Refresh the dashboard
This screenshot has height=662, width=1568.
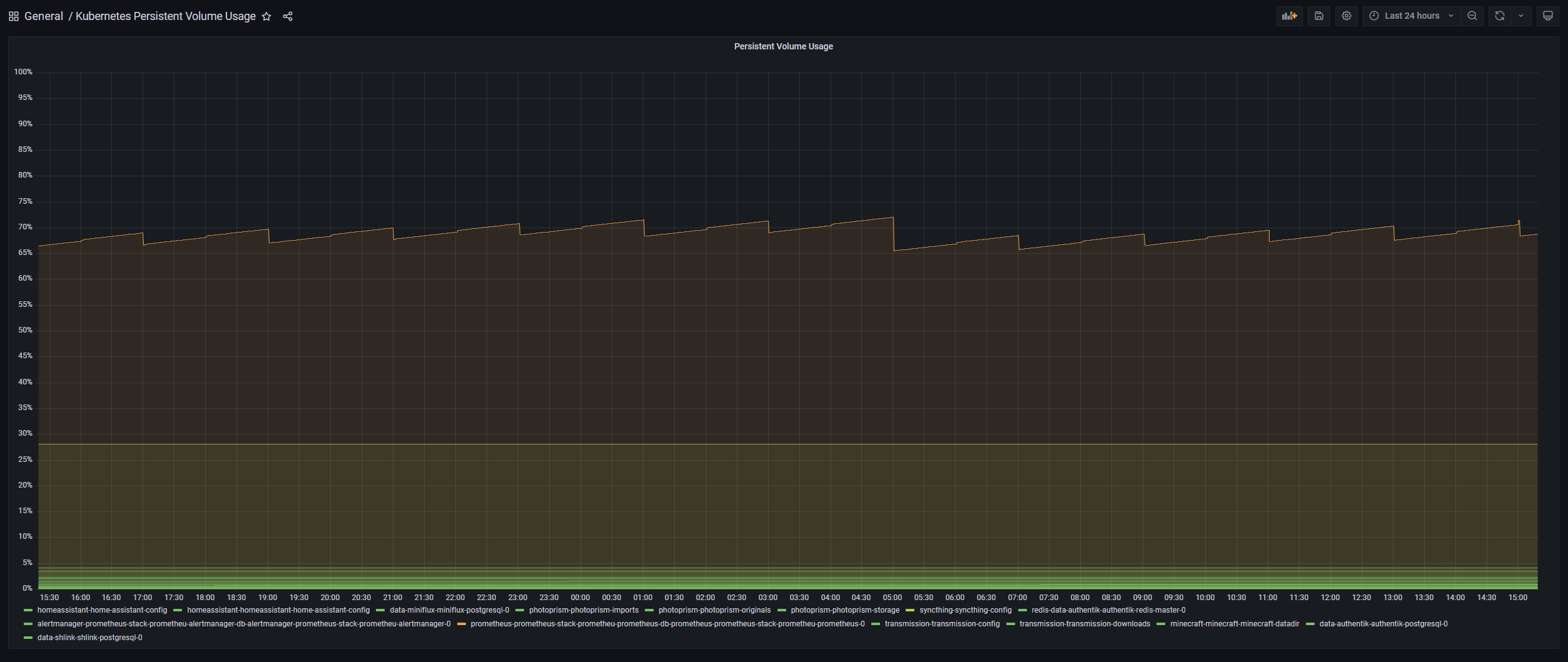pos(1500,16)
